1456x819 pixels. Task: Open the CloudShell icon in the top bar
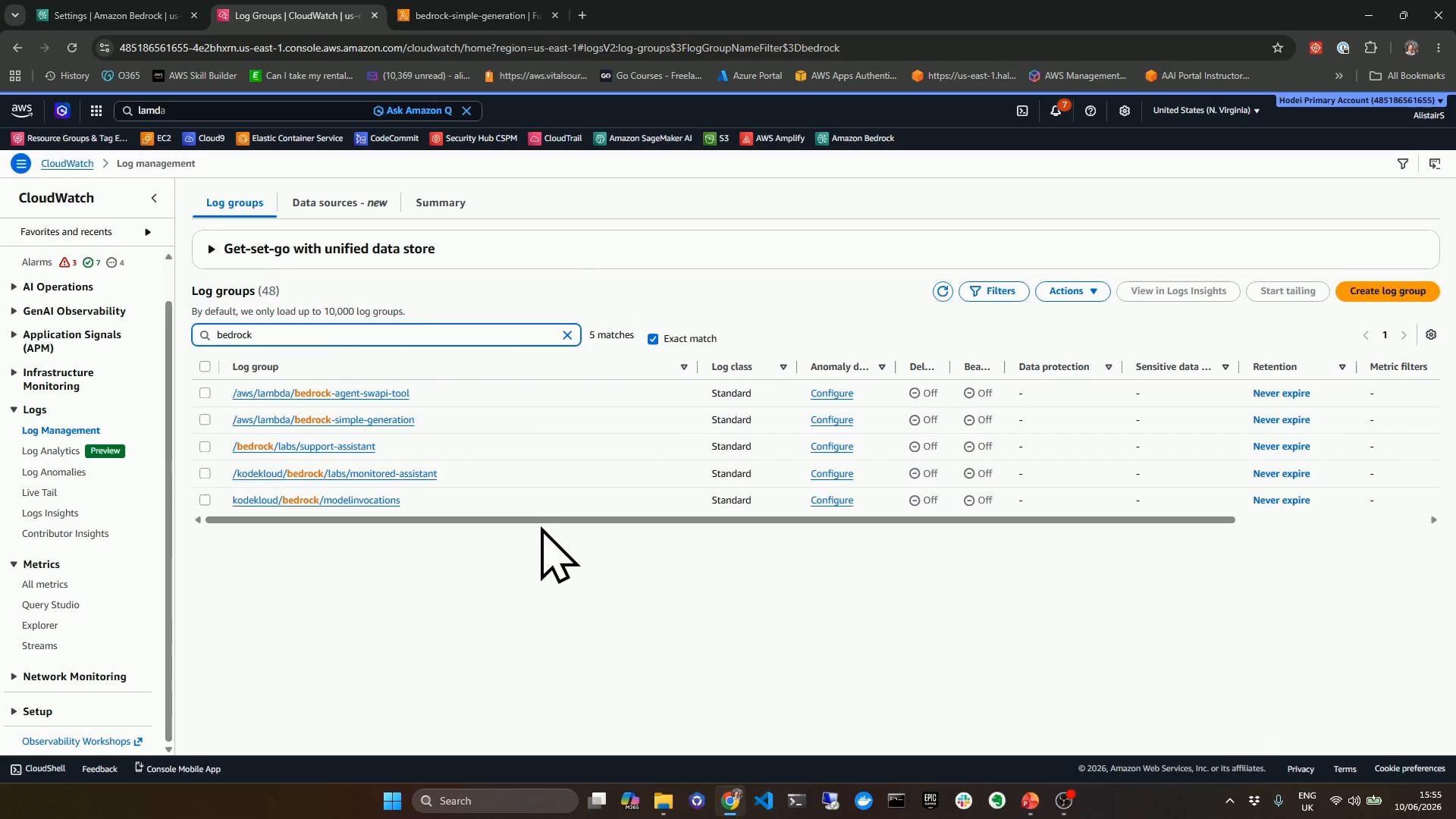pos(1022,111)
